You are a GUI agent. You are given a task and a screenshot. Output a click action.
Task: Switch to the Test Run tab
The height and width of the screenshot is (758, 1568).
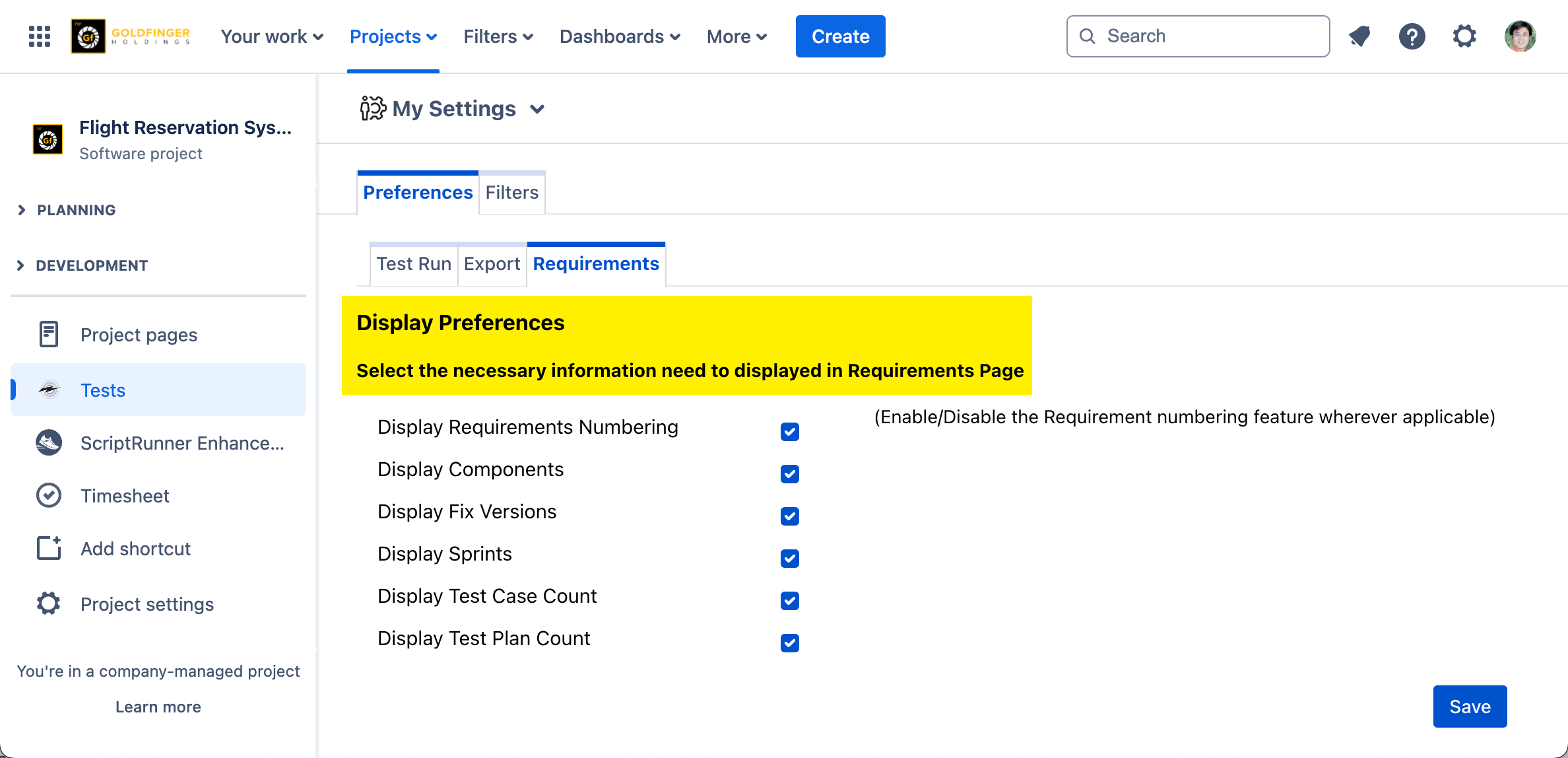413,263
